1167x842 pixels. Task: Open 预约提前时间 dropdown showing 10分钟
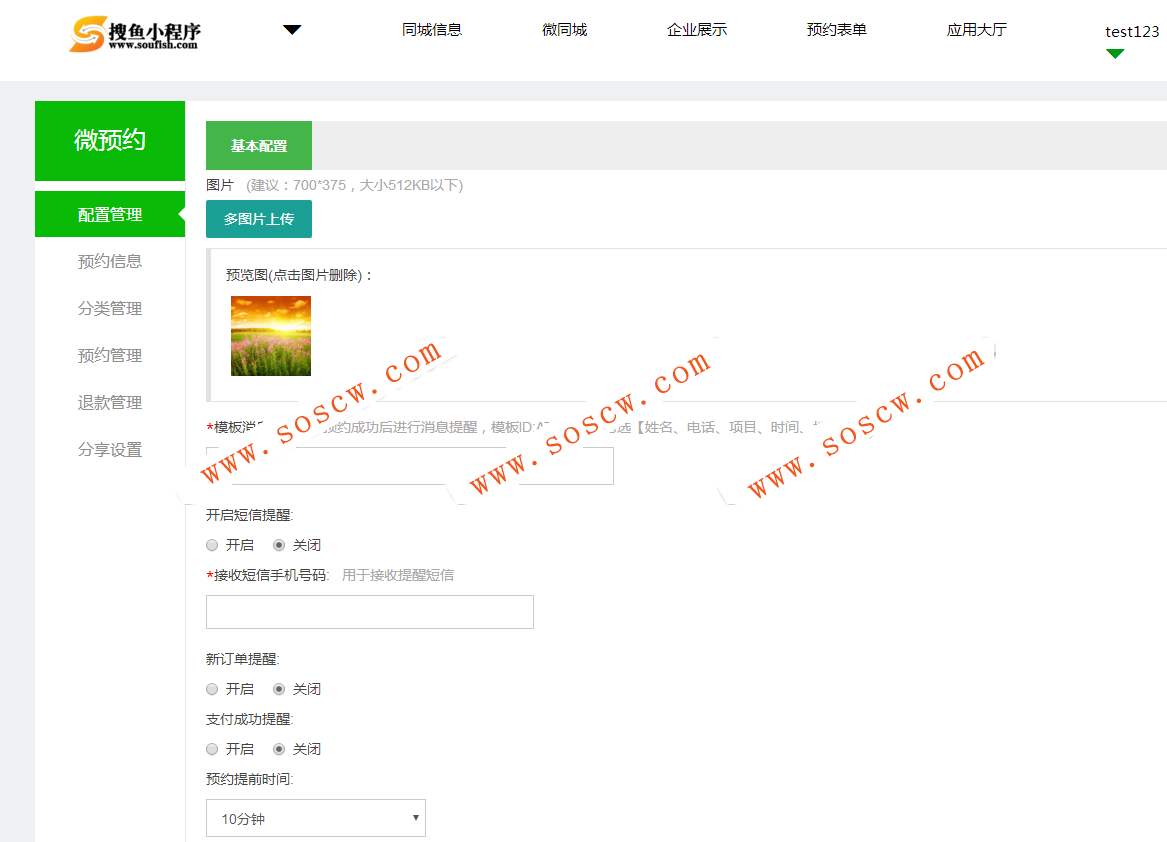point(316,818)
